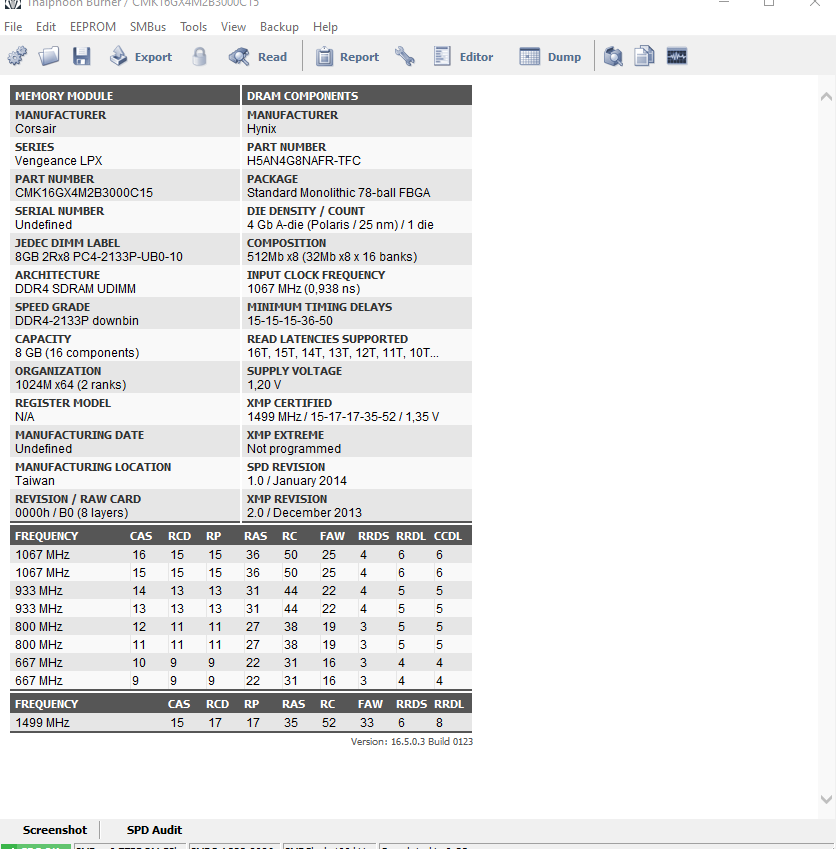Click the Read toolbar button

[258, 56]
